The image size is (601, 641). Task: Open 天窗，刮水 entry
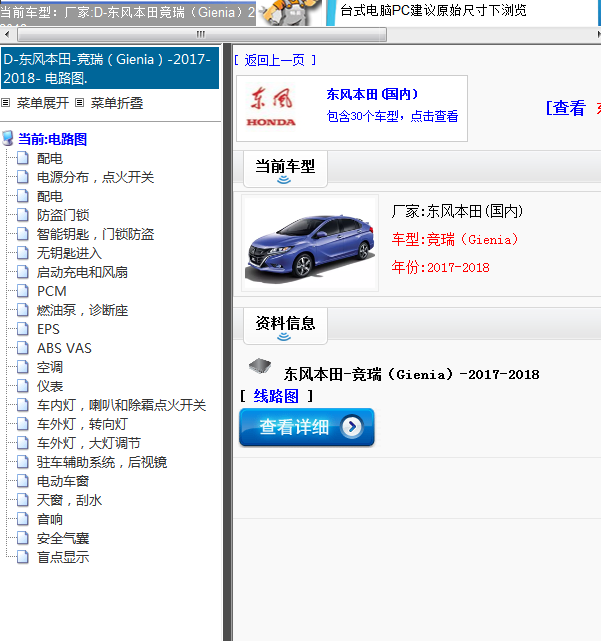(x=70, y=500)
